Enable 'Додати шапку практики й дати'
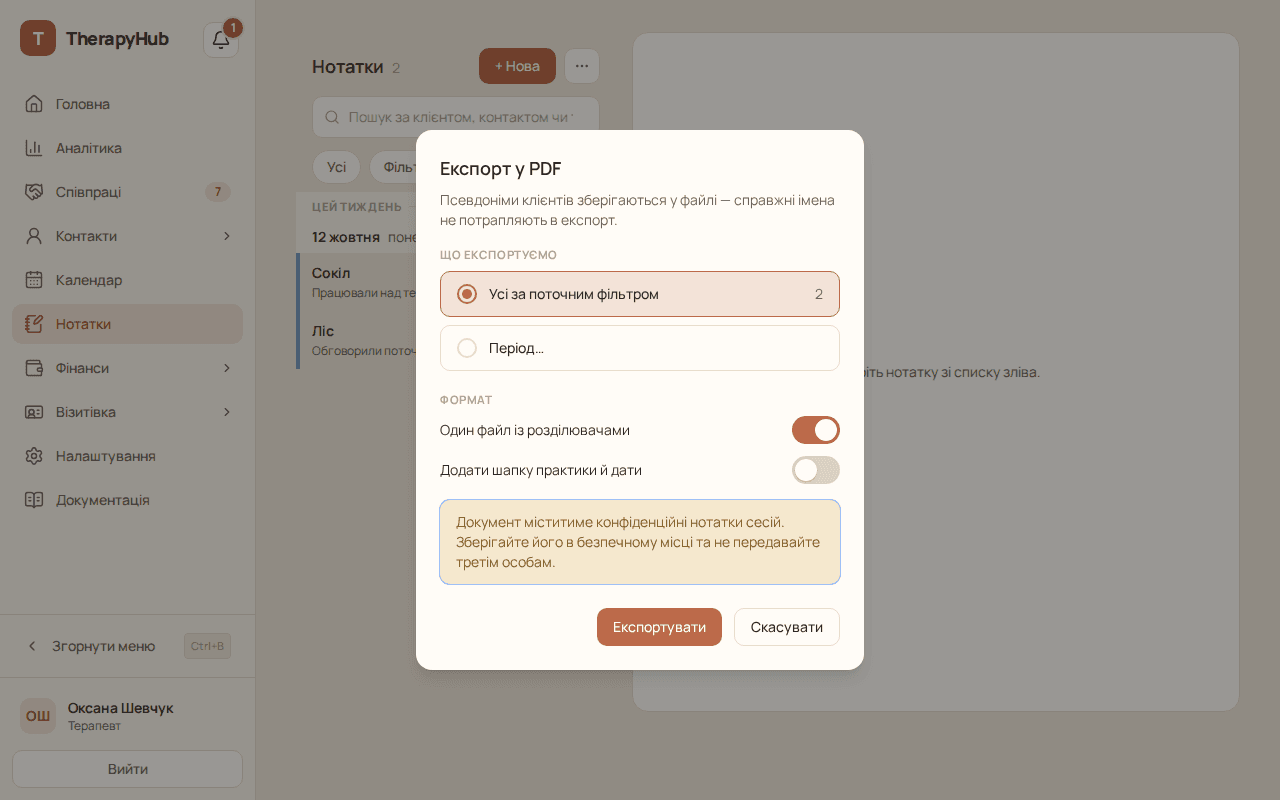The width and height of the screenshot is (1280, 800). tap(816, 470)
